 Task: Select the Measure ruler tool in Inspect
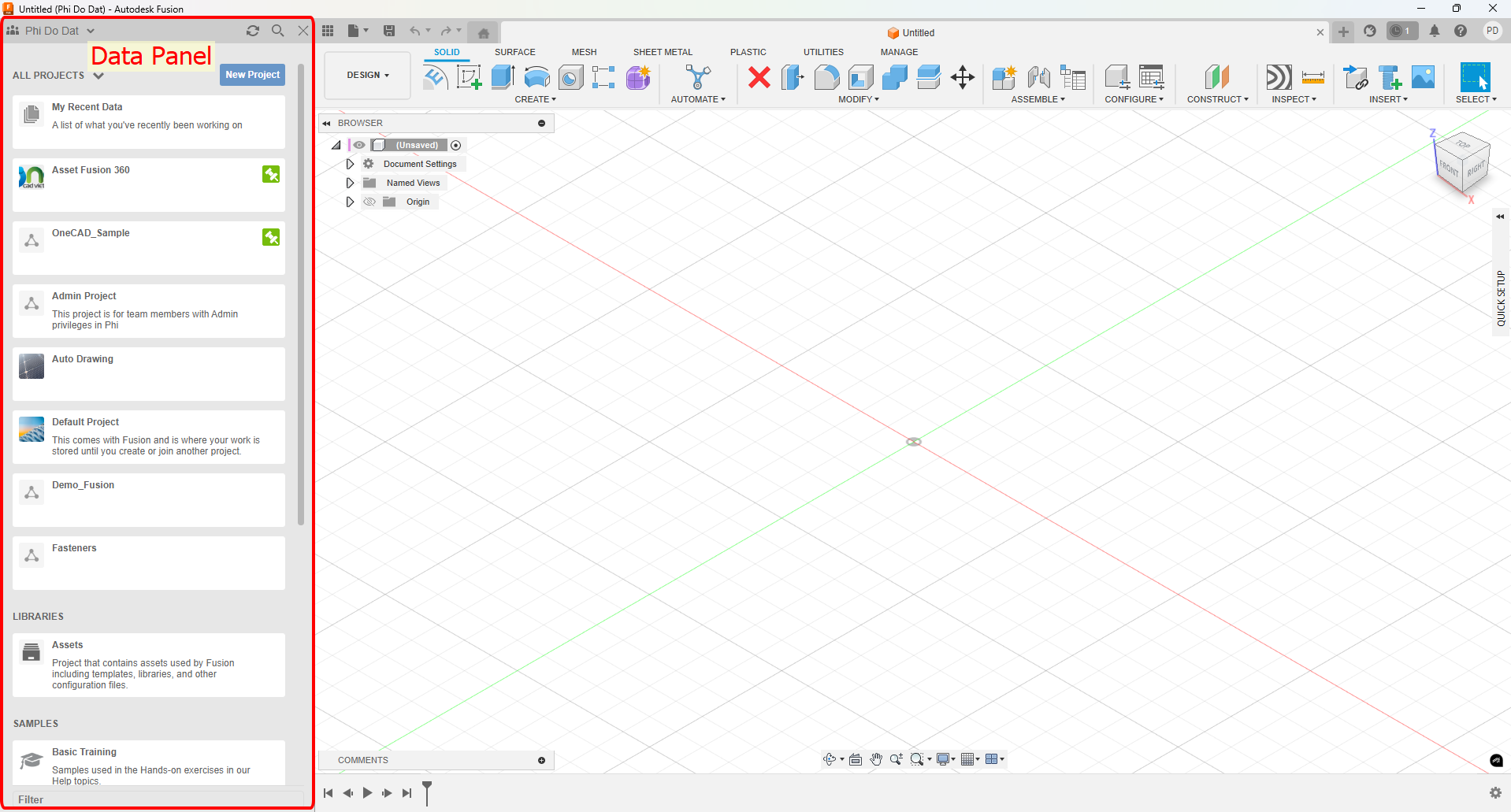1313,77
